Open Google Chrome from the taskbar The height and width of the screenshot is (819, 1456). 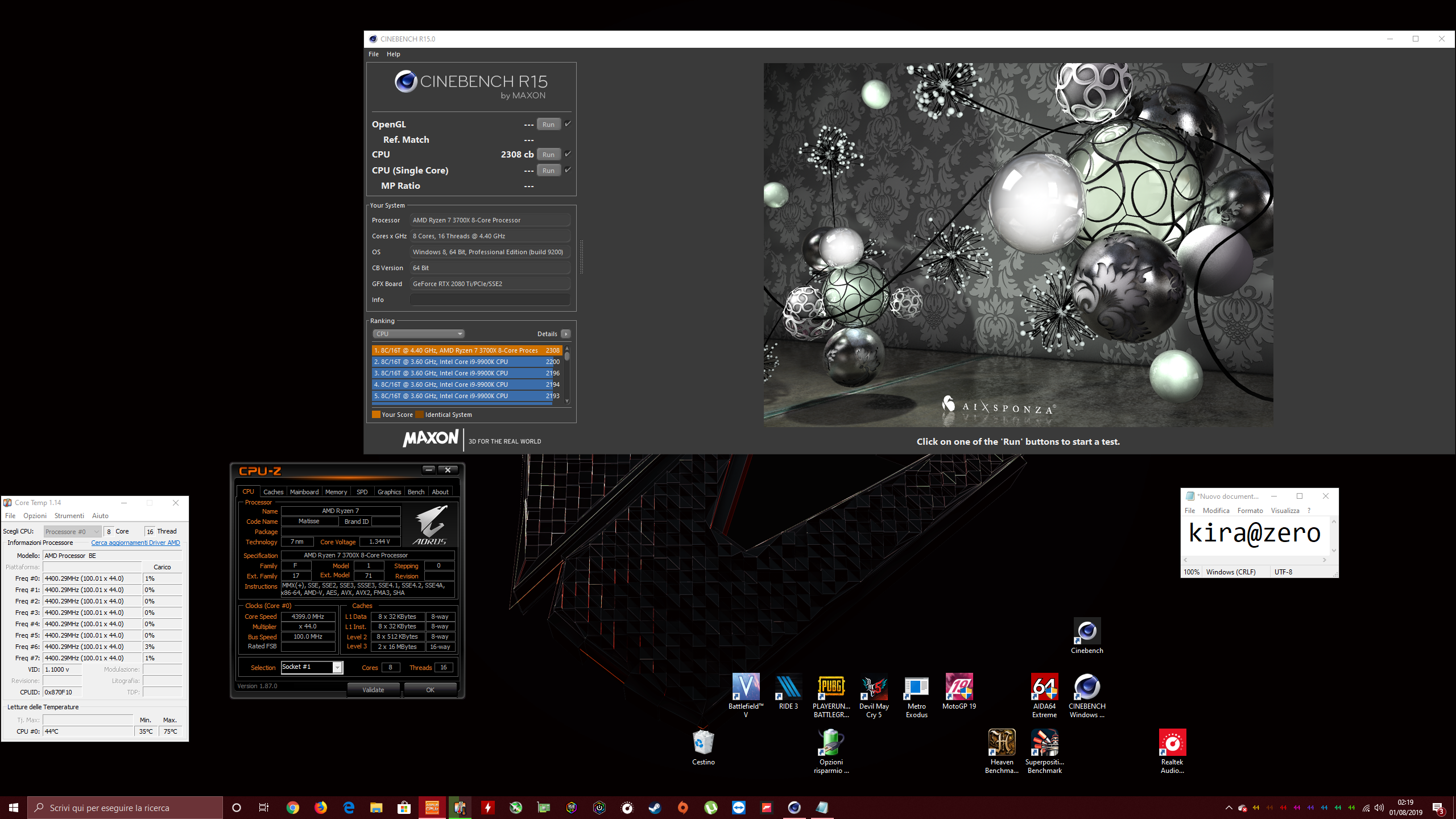point(293,808)
